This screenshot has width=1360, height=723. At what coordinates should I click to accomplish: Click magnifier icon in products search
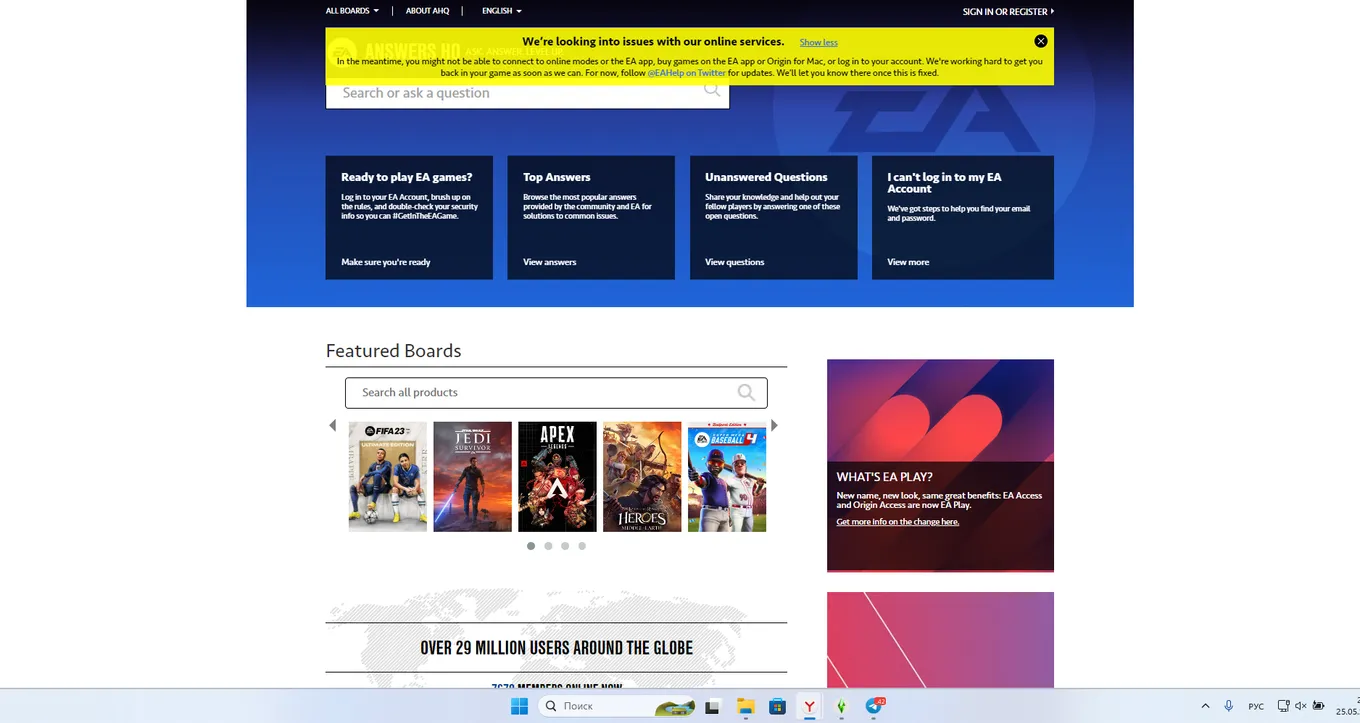(x=746, y=392)
